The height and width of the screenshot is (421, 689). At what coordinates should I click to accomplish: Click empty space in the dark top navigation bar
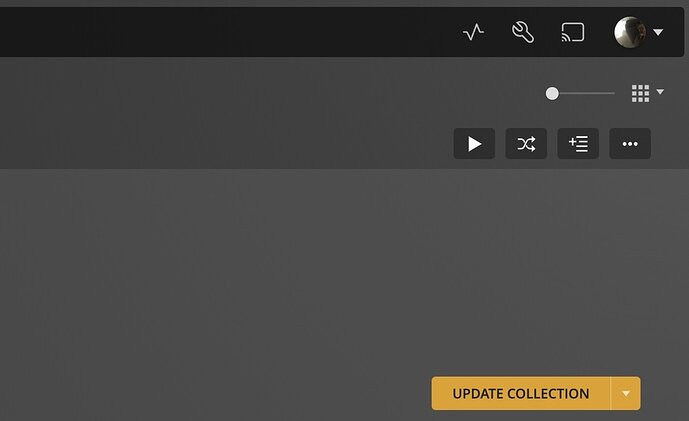point(220,32)
